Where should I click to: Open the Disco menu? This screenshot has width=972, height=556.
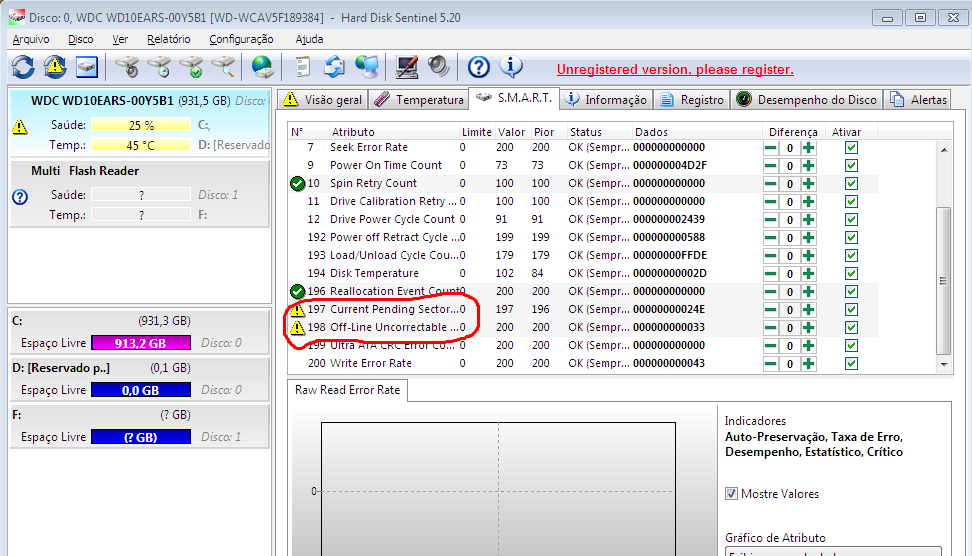click(x=81, y=39)
